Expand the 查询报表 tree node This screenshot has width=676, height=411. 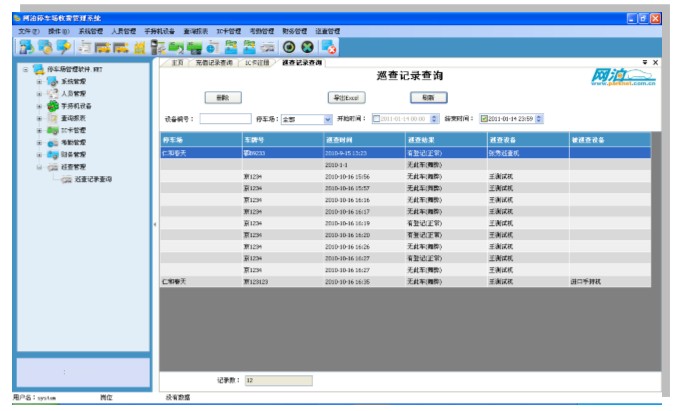pyautogui.click(x=39, y=118)
